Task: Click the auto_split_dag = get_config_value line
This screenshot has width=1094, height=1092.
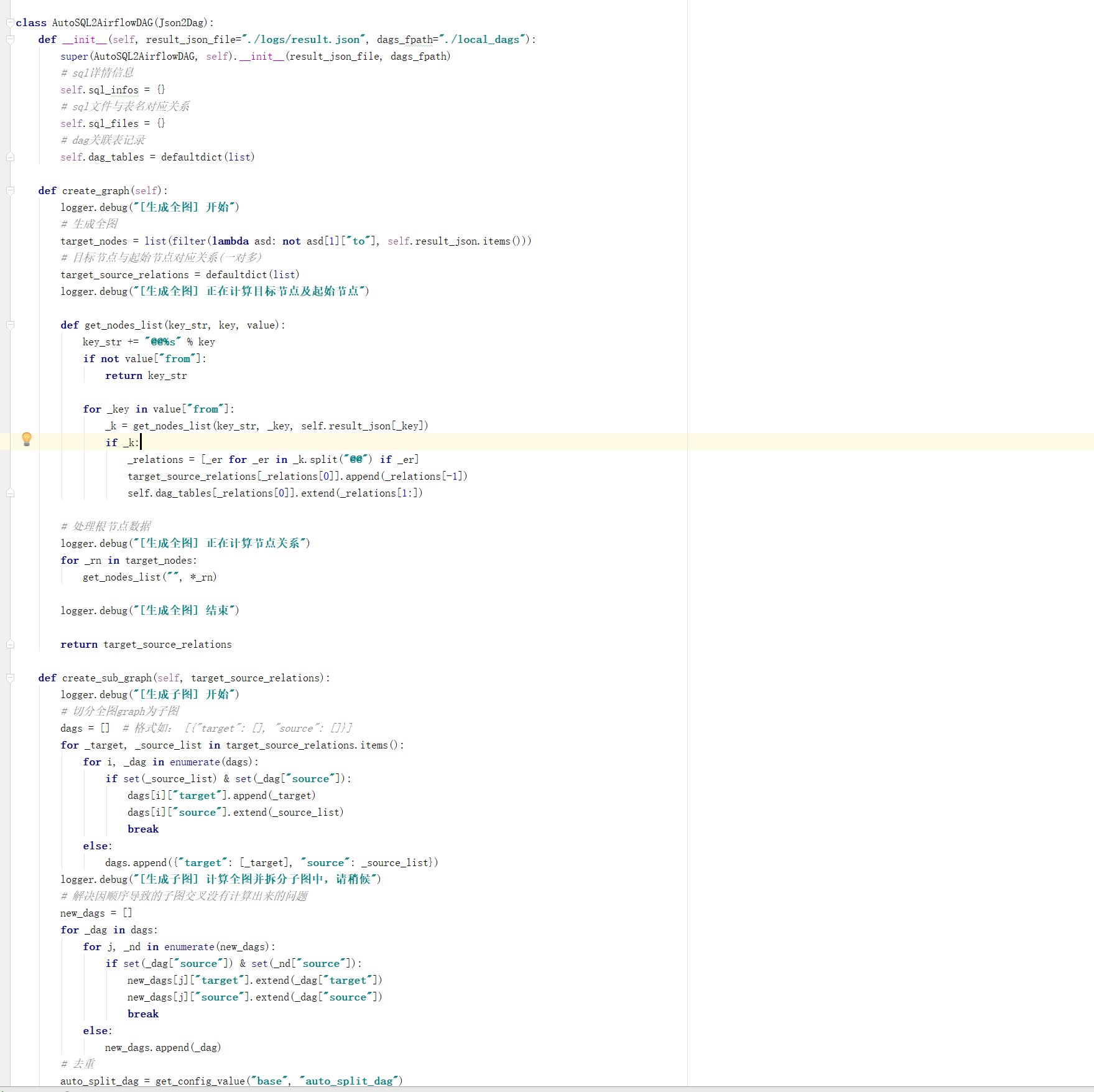Action: click(x=231, y=1081)
